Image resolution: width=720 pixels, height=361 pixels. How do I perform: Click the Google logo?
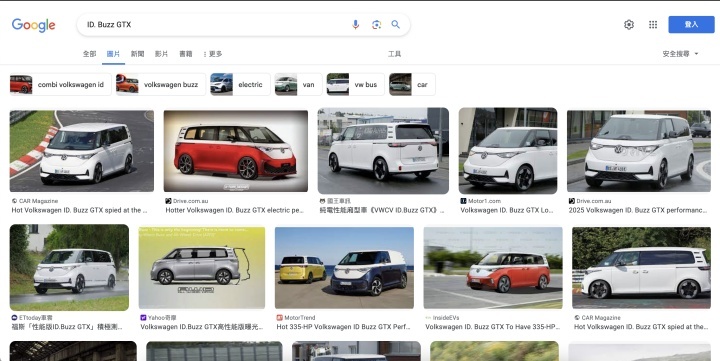coord(34,25)
